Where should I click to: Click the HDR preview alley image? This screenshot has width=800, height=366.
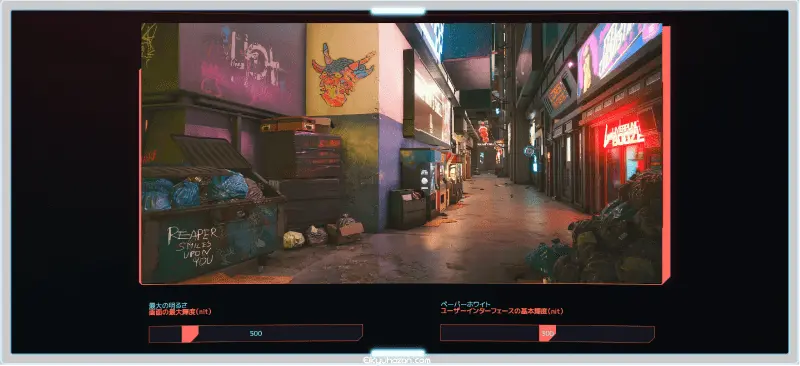402,153
